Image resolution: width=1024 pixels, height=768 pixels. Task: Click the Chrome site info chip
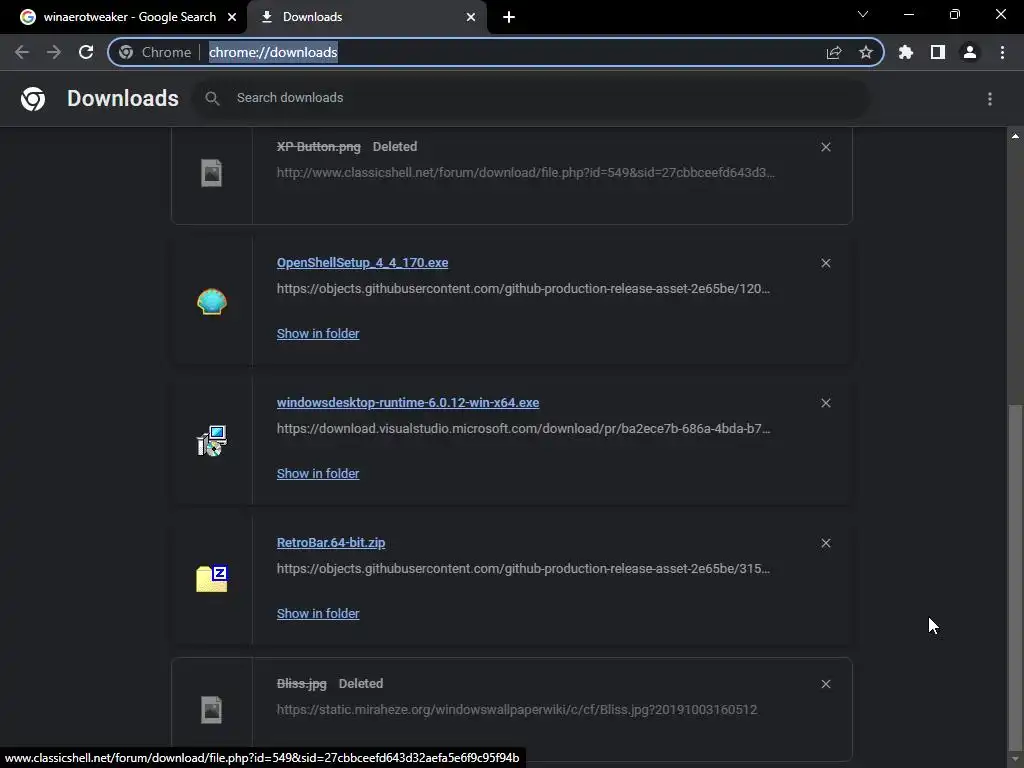(155, 52)
